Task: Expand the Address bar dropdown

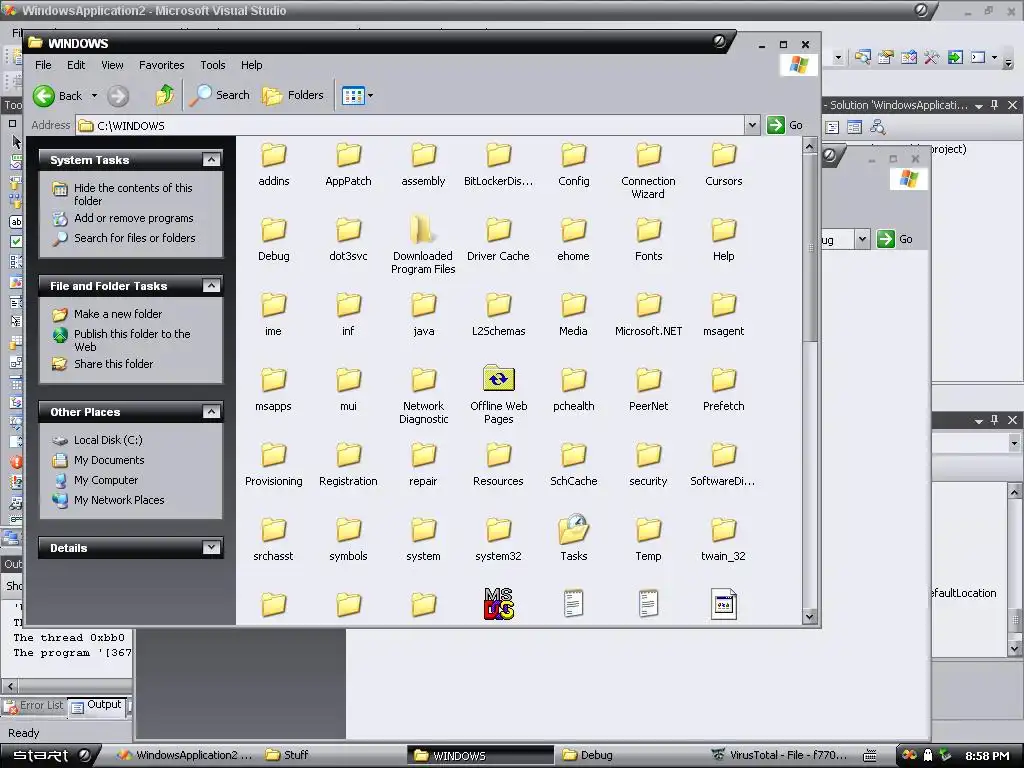Action: pyautogui.click(x=752, y=125)
